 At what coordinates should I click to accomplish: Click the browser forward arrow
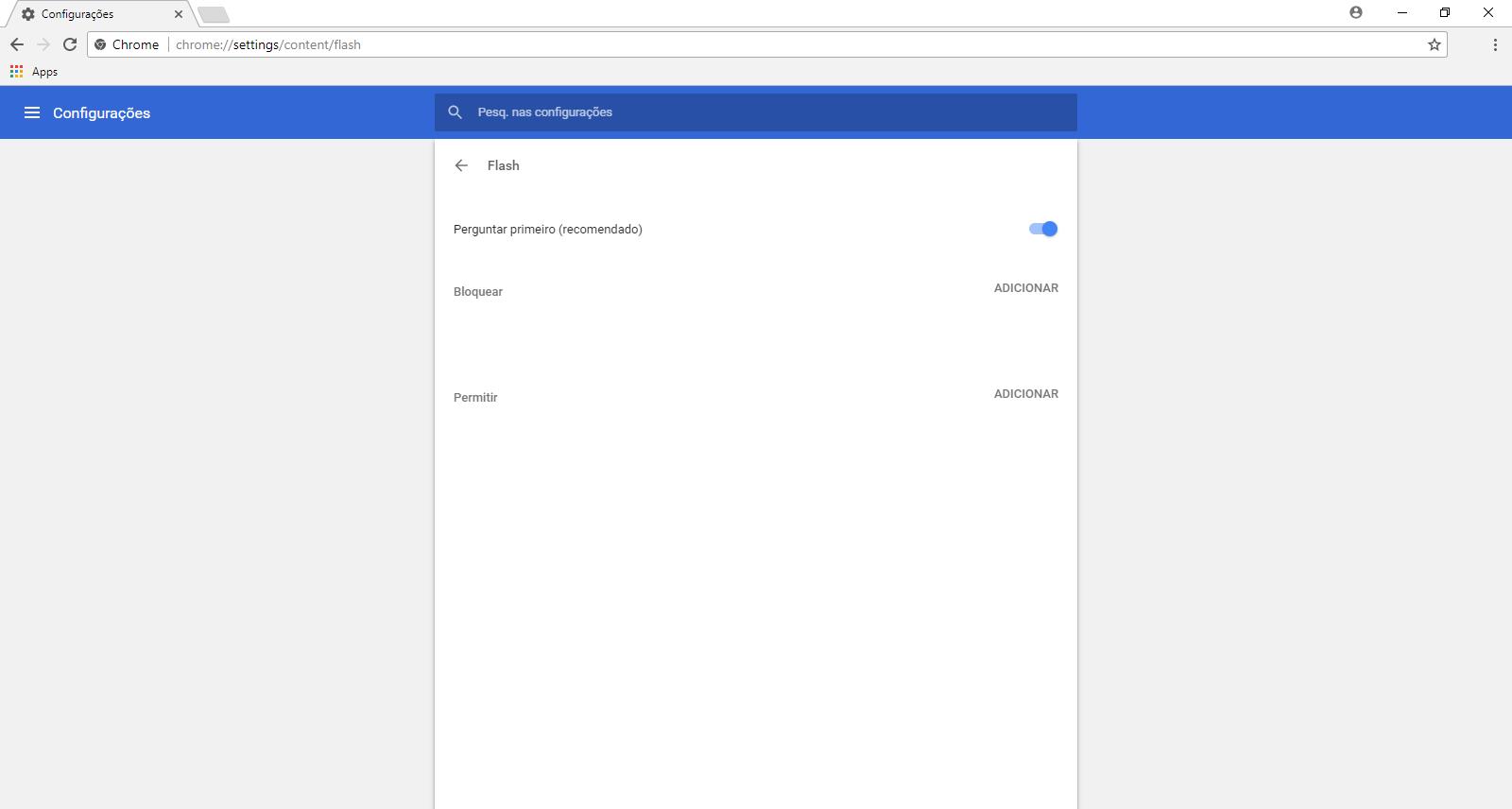tap(43, 44)
